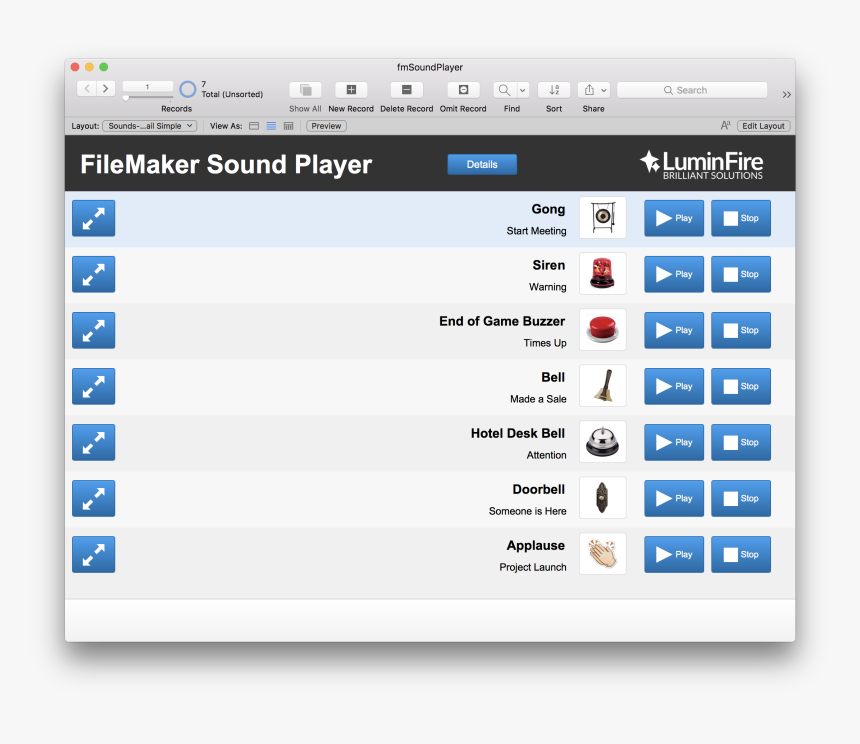Click the Hotel Desk Bell thumbnail

pyautogui.click(x=603, y=441)
